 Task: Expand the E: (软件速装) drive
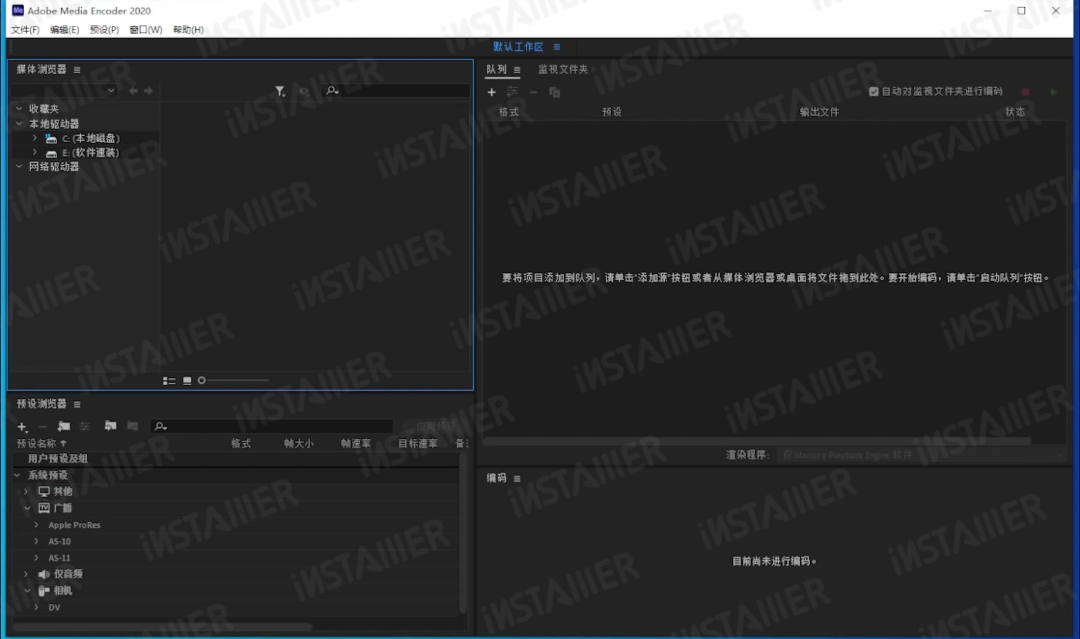(34, 153)
